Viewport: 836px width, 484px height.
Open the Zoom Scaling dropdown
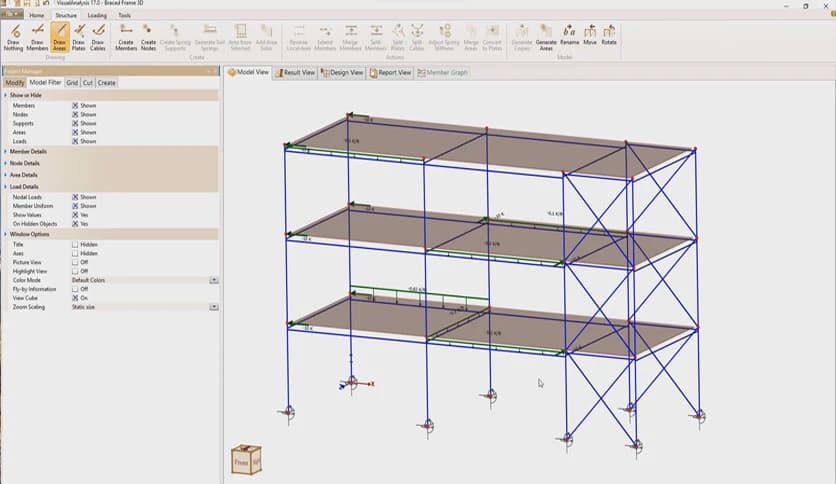(214, 307)
